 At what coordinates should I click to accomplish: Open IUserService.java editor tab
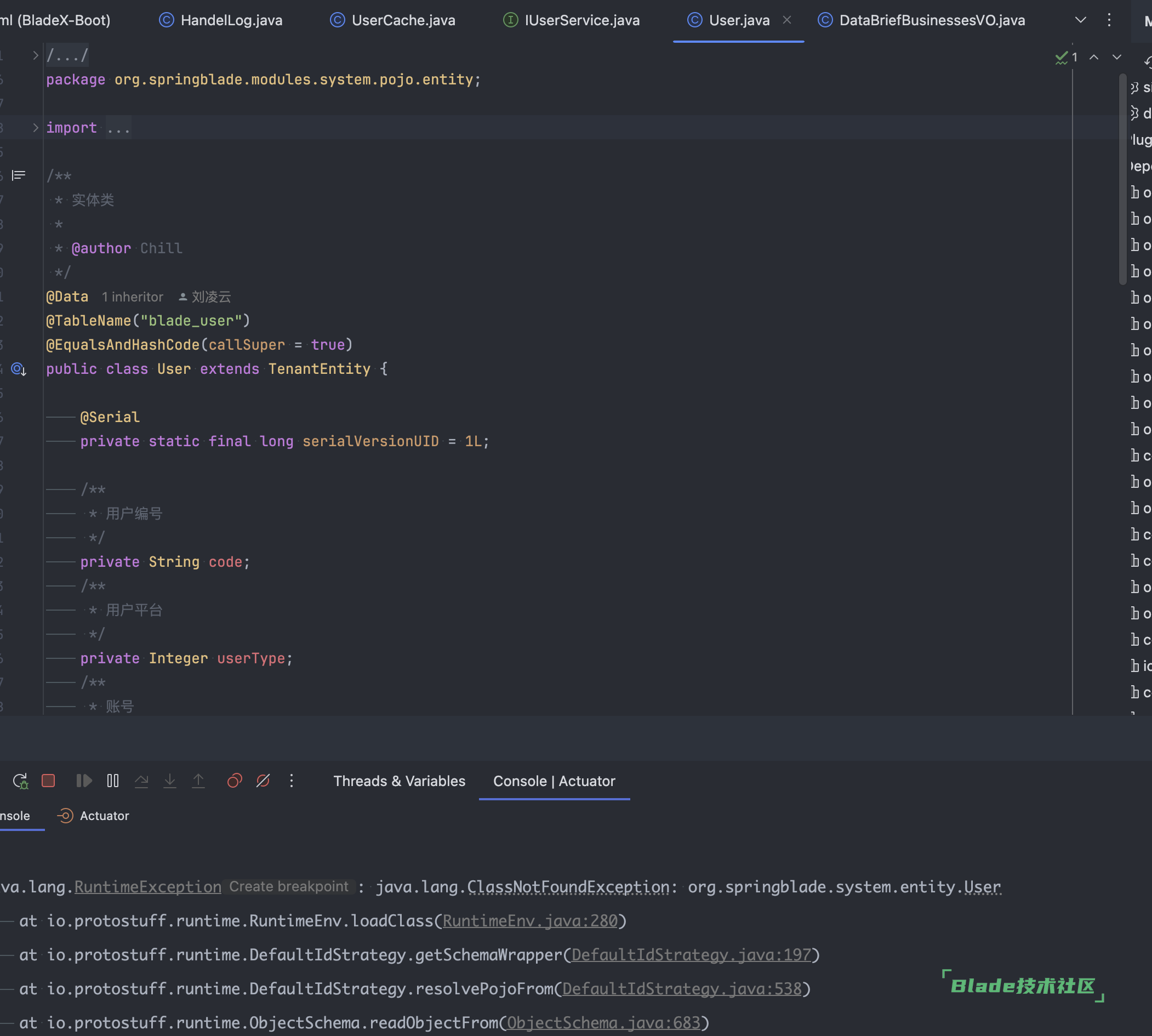coord(572,20)
